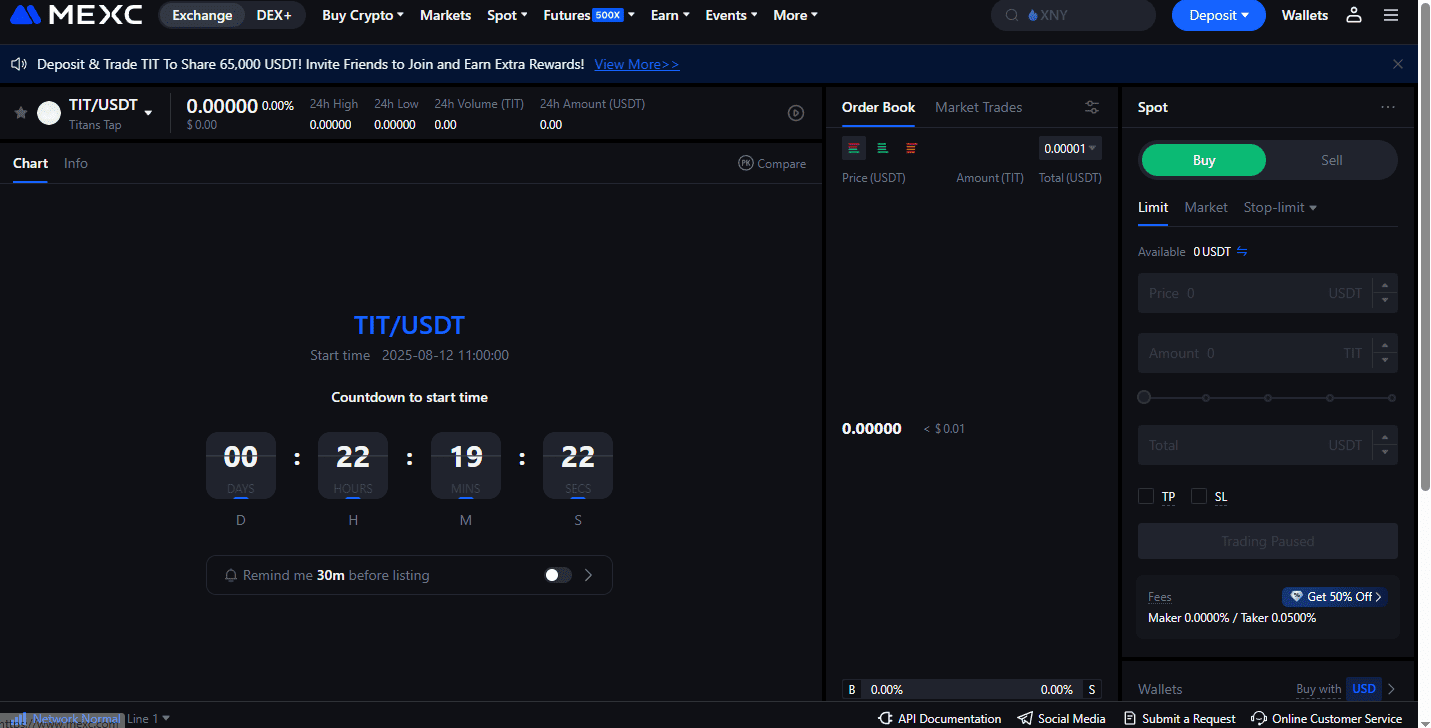Viewport: 1431px width, 728px height.
Task: Click the amount slider end marker
Action: [x=1392, y=398]
